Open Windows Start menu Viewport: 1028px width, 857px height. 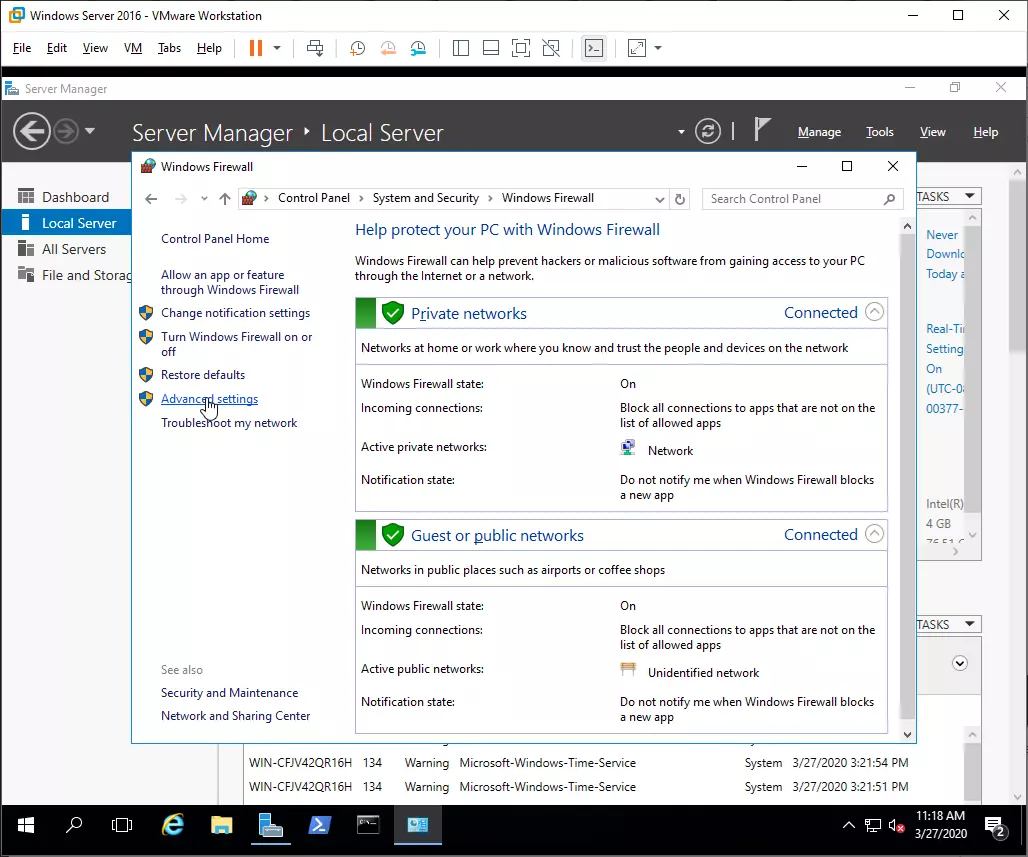(x=26, y=825)
